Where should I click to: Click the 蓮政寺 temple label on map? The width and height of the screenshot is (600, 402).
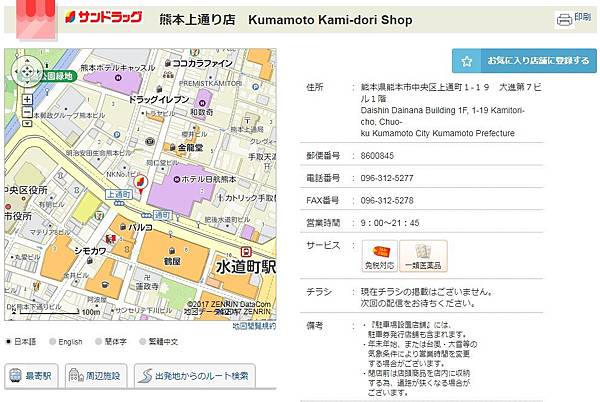pos(147,286)
